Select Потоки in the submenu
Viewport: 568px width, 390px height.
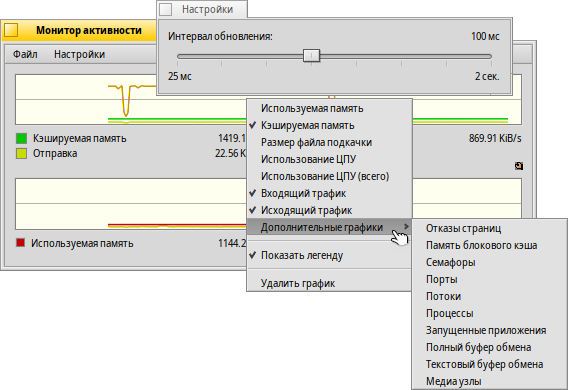pyautogui.click(x=489, y=297)
